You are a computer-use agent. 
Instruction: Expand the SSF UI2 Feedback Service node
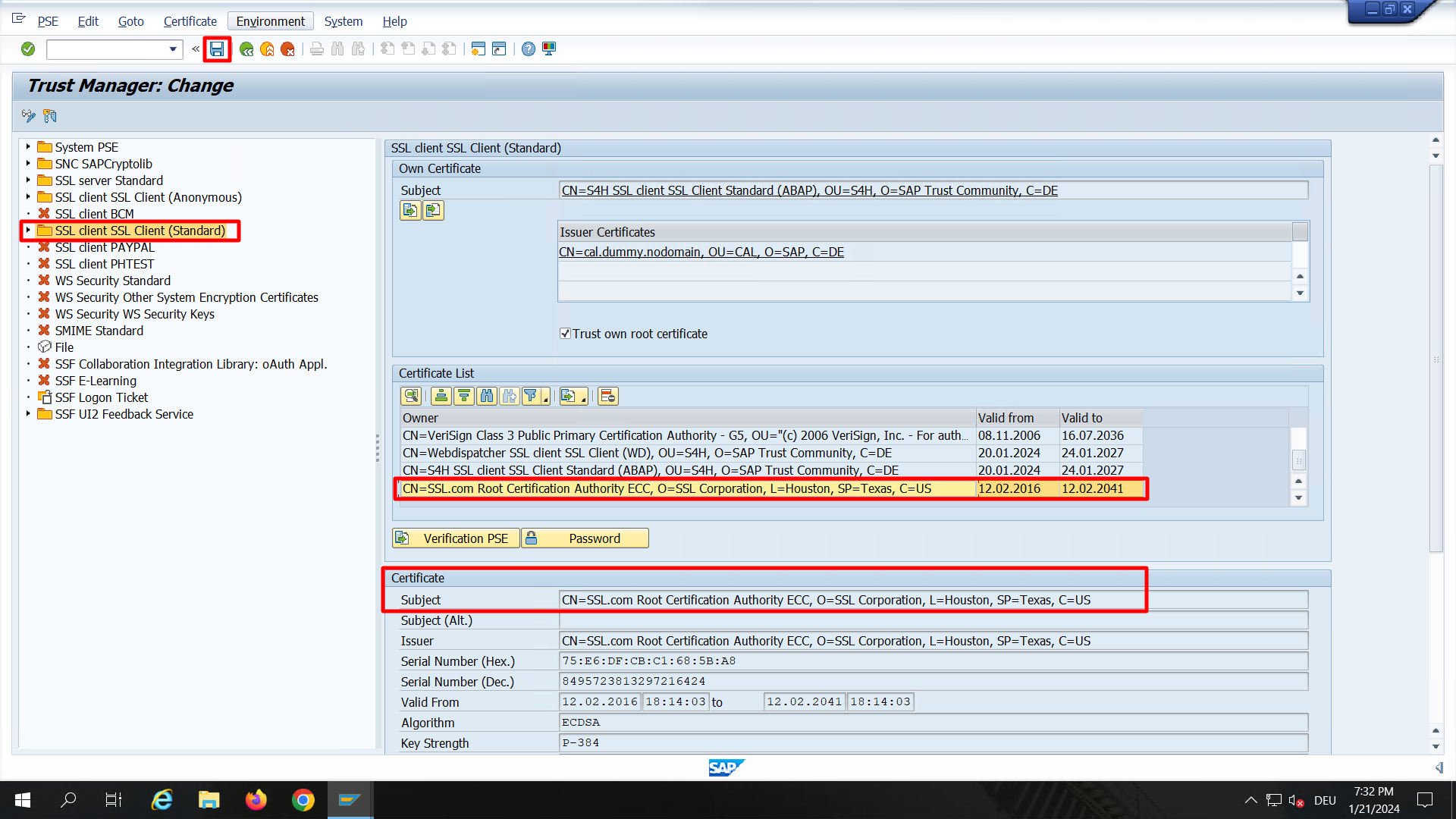click(28, 413)
